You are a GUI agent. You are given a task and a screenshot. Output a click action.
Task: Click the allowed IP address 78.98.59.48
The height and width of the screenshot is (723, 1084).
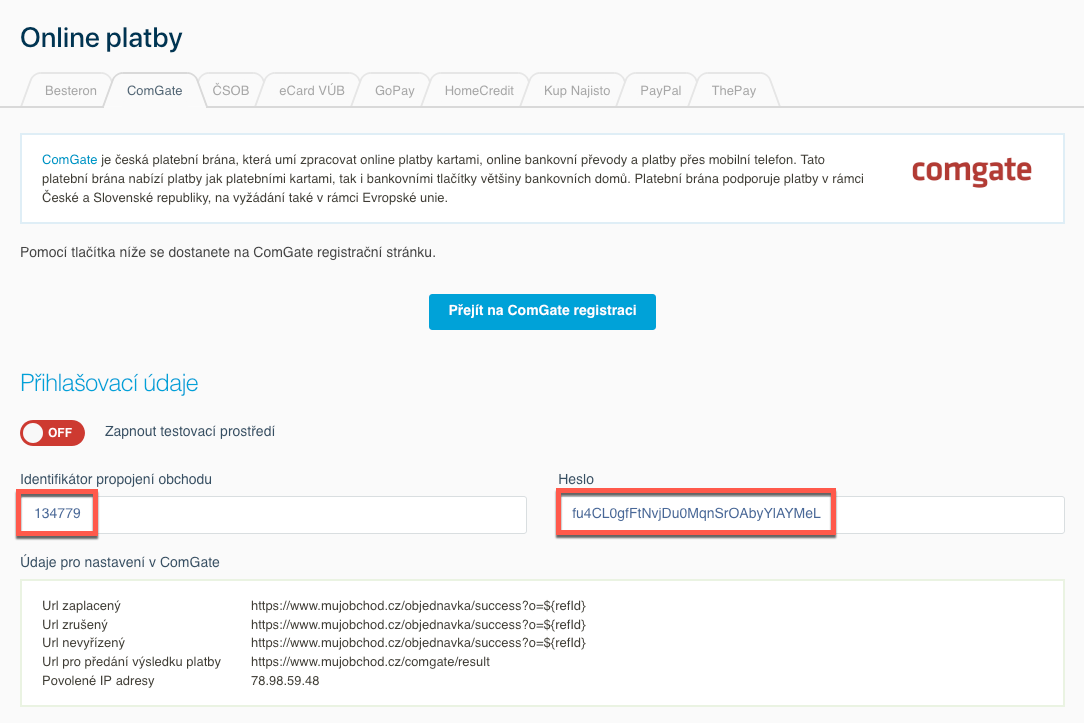tap(285, 680)
